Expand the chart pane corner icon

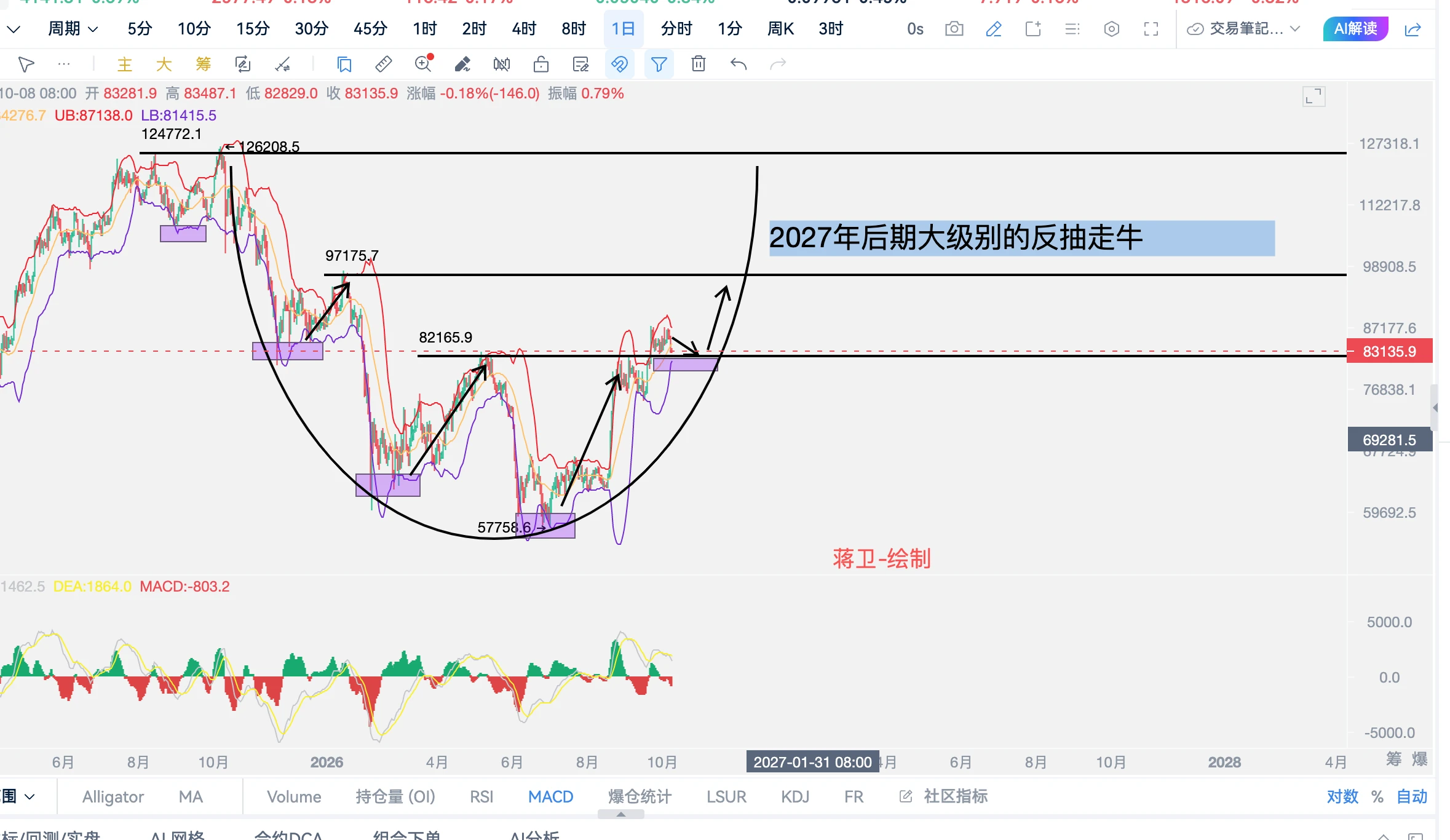[1313, 97]
